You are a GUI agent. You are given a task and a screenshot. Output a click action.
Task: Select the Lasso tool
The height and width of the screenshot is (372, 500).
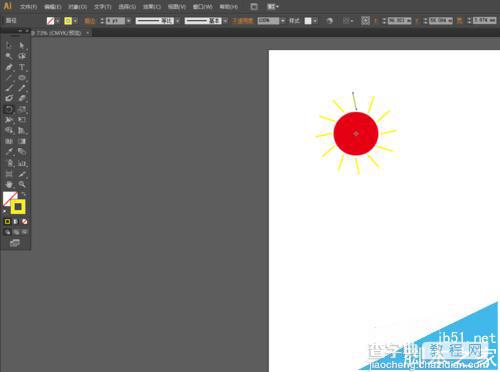coord(22,56)
